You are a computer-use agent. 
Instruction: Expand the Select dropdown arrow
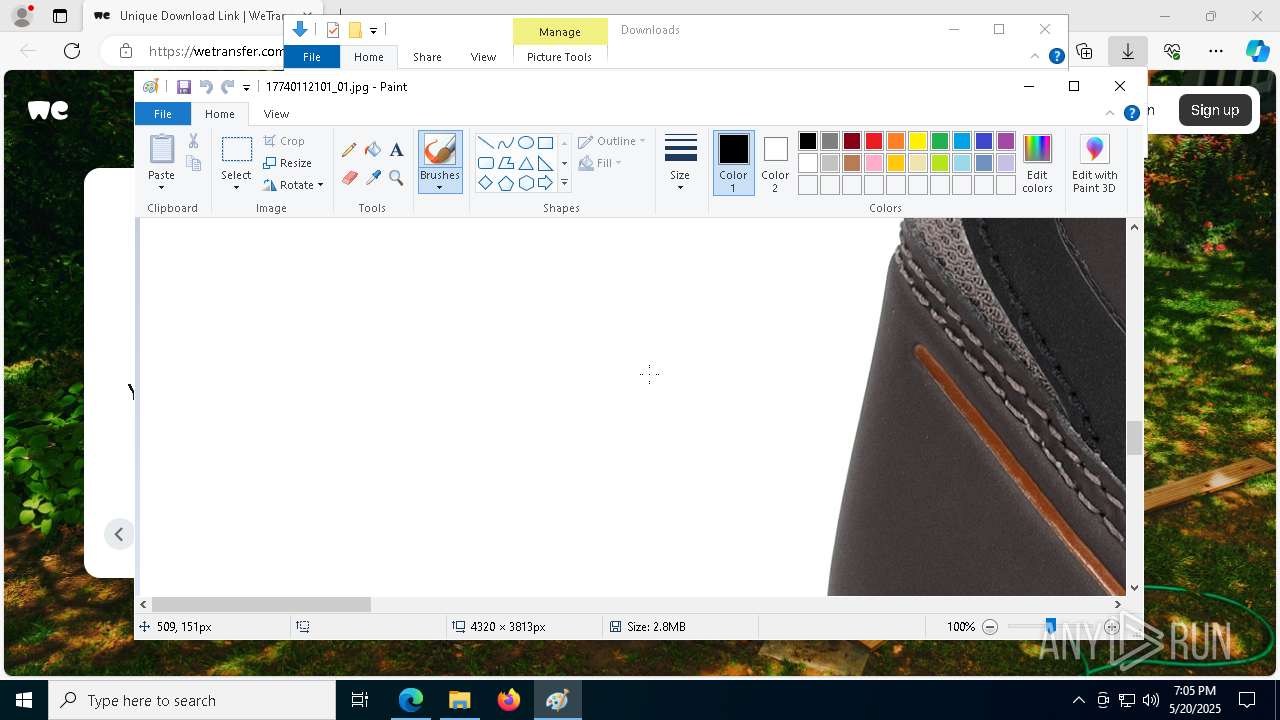pyautogui.click(x=237, y=187)
